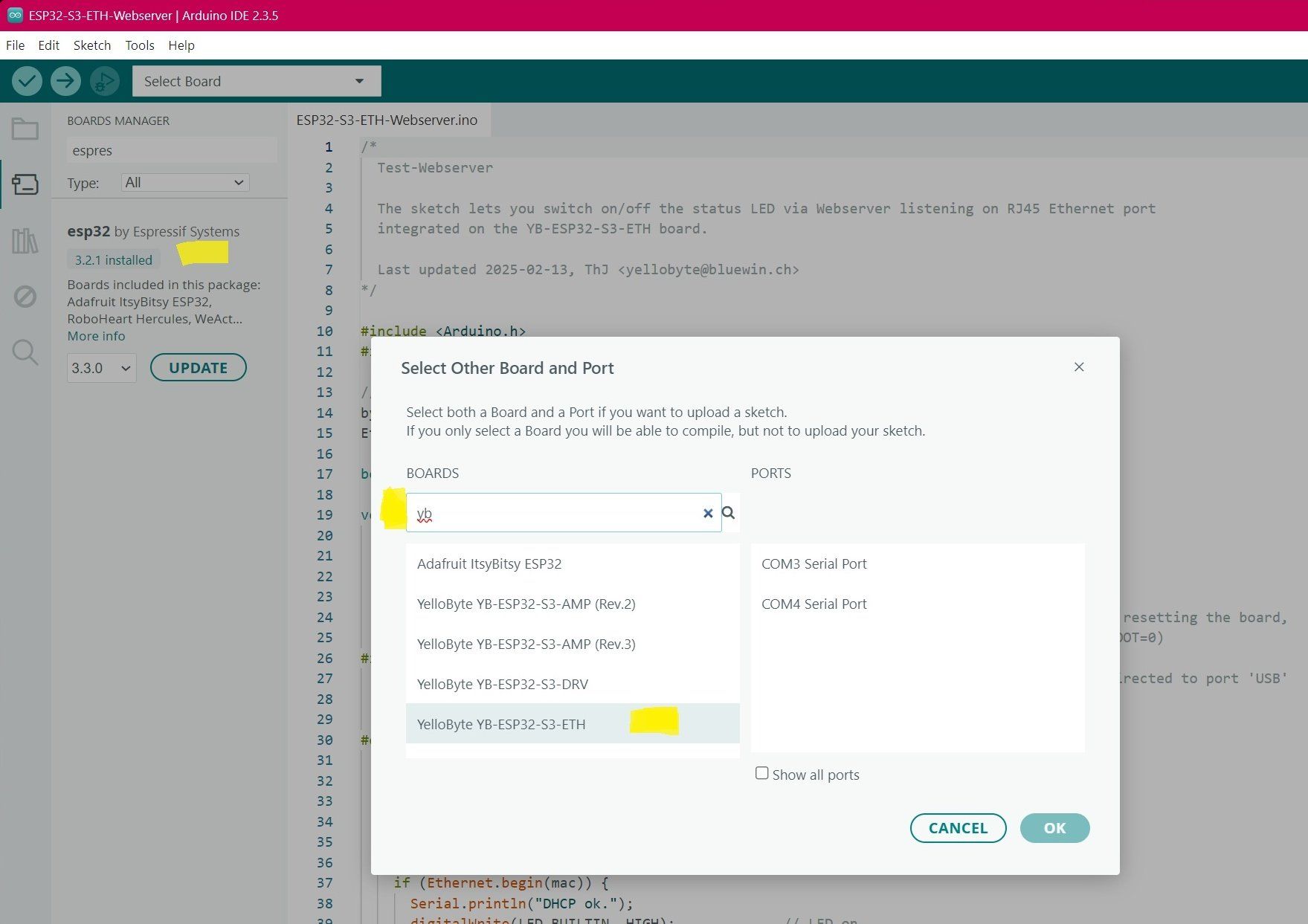
Task: Follow the More info link
Action: point(96,336)
